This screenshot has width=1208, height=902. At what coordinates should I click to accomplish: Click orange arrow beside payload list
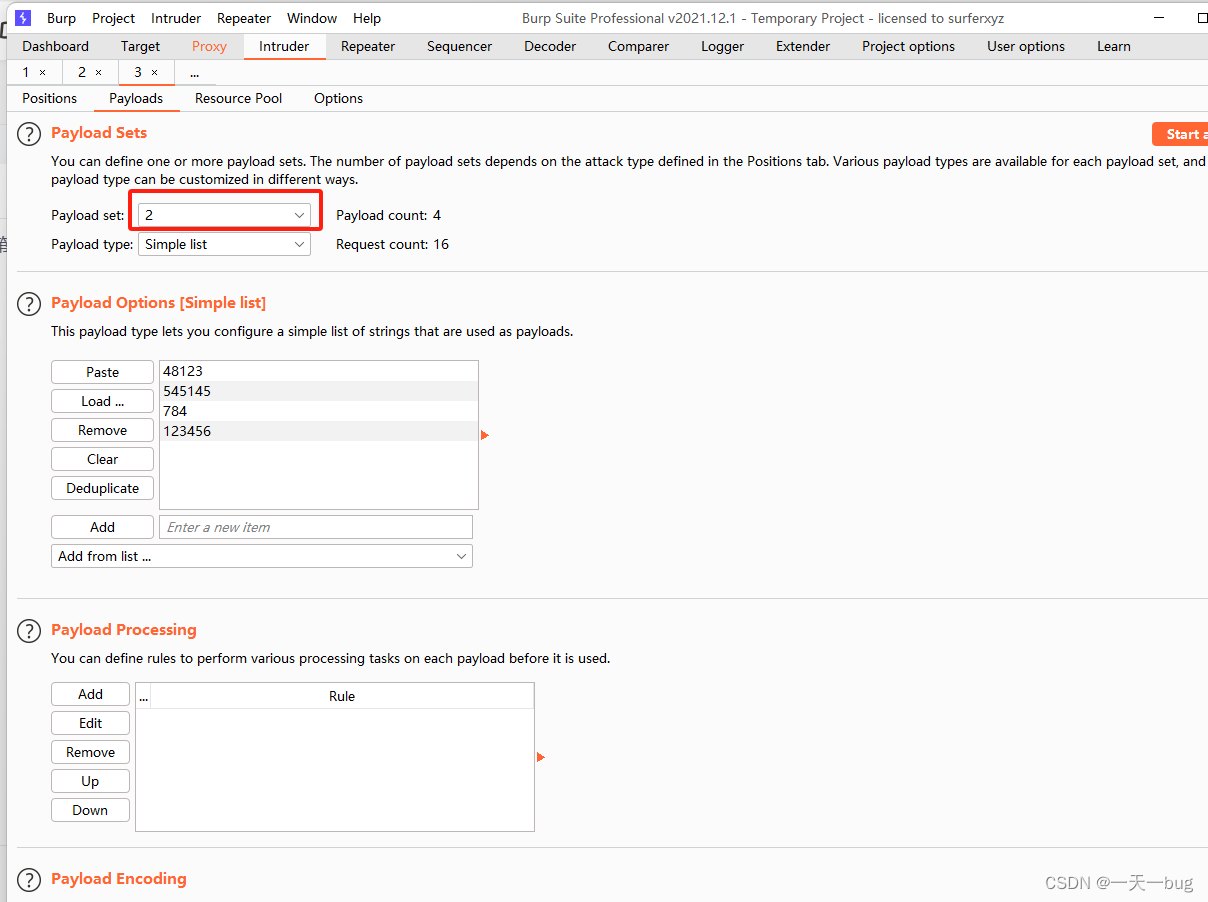(x=485, y=435)
